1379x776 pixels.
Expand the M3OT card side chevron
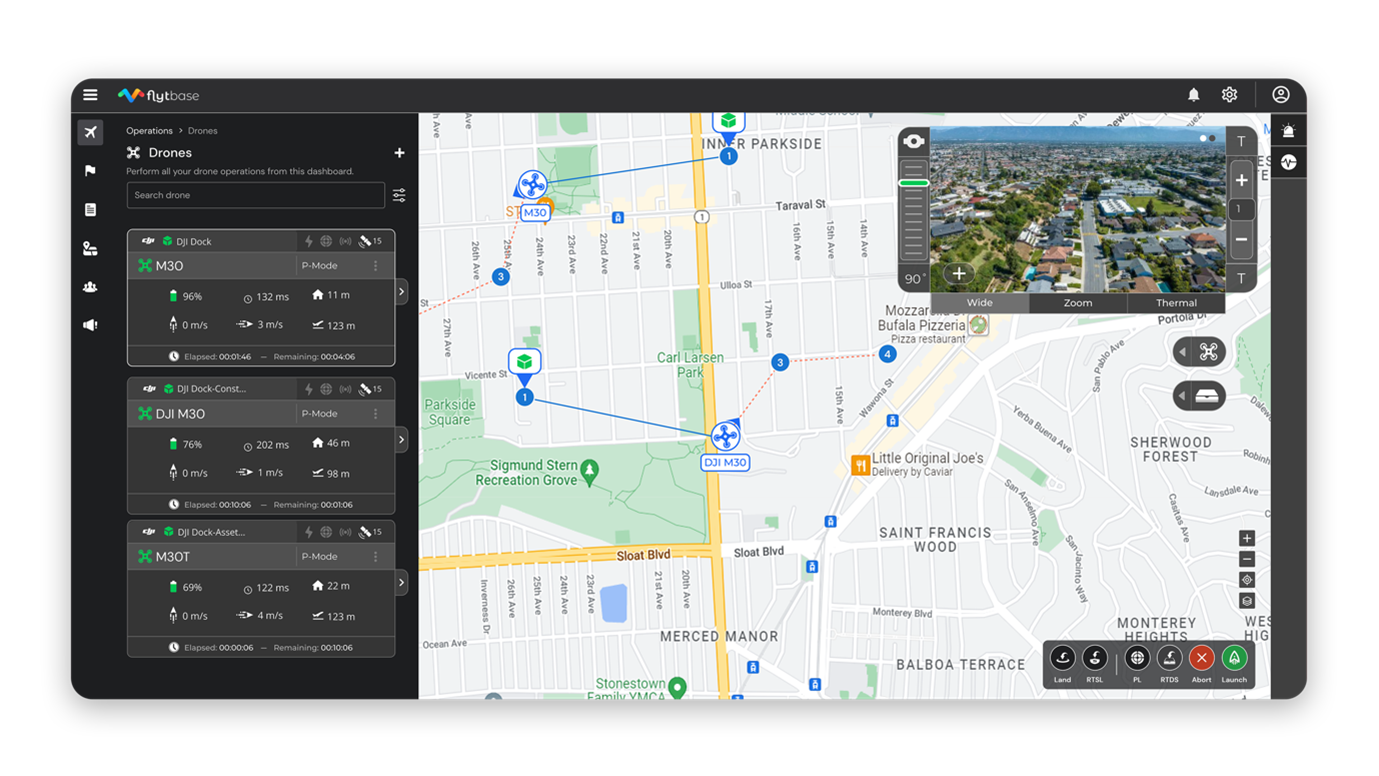(402, 583)
